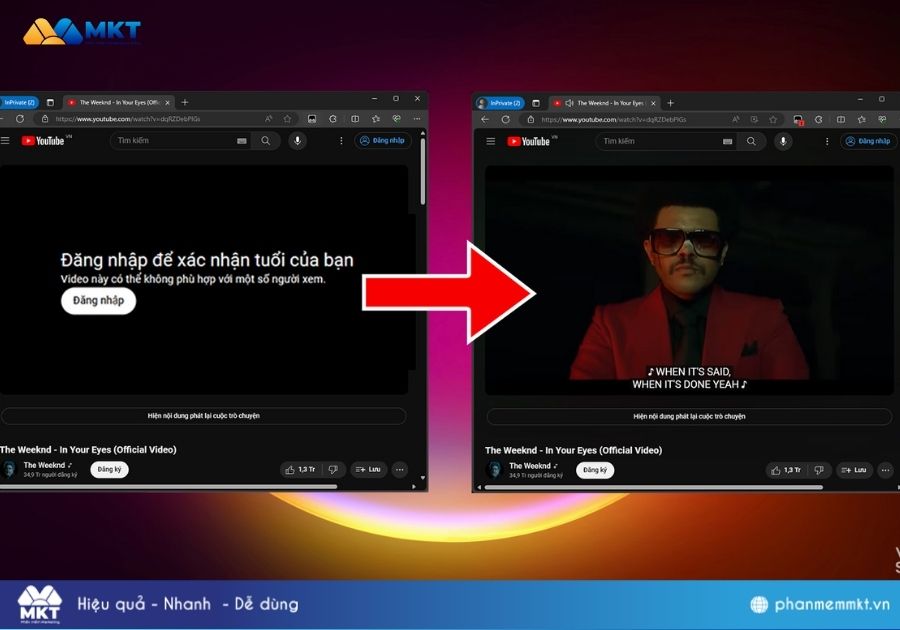Click the split screen icon in toolbar
This screenshot has height=630, width=900.
[x=841, y=119]
